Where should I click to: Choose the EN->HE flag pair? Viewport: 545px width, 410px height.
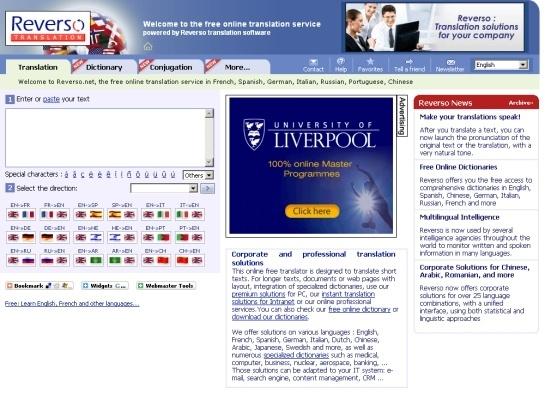[88, 237]
